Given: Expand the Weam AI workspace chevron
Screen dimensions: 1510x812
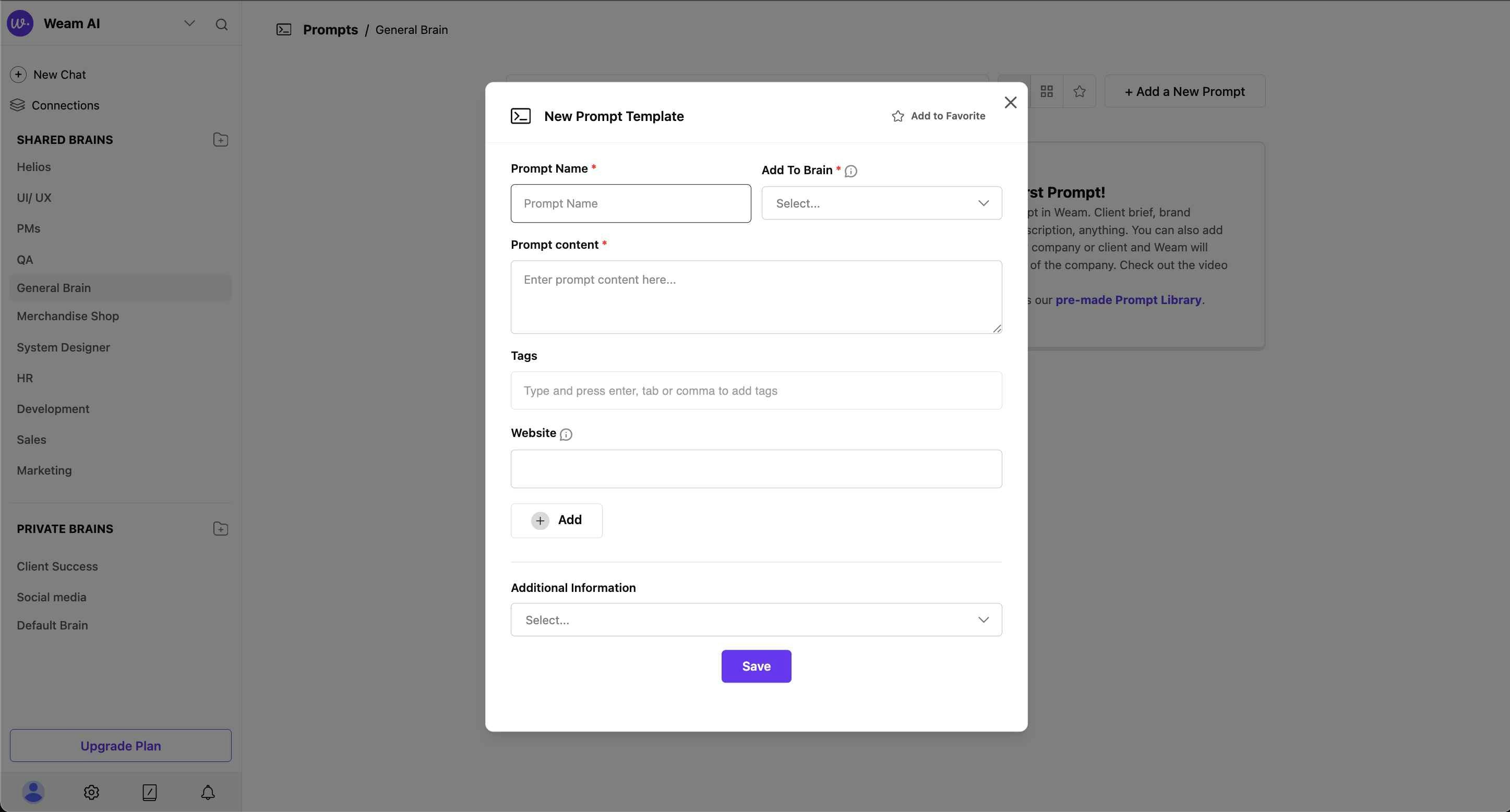Looking at the screenshot, I should (189, 23).
